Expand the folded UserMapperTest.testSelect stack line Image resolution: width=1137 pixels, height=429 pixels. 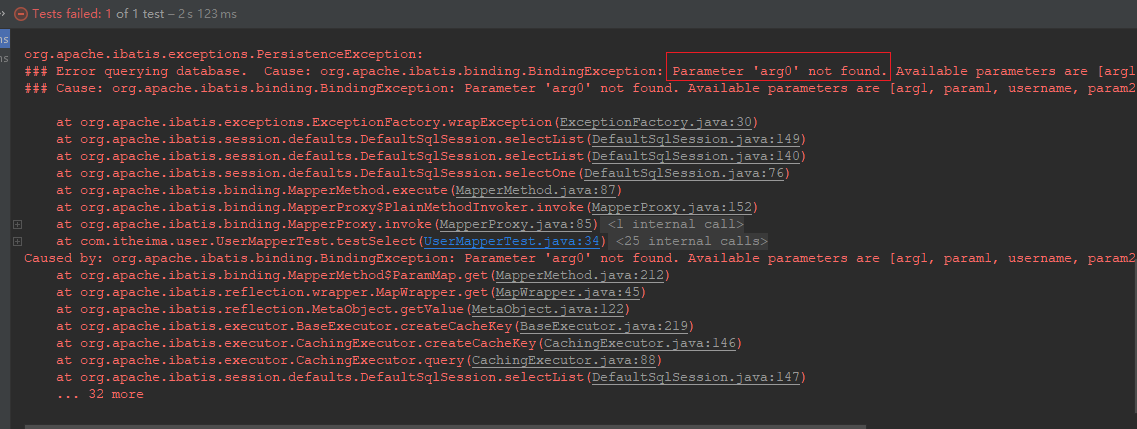tap(17, 241)
